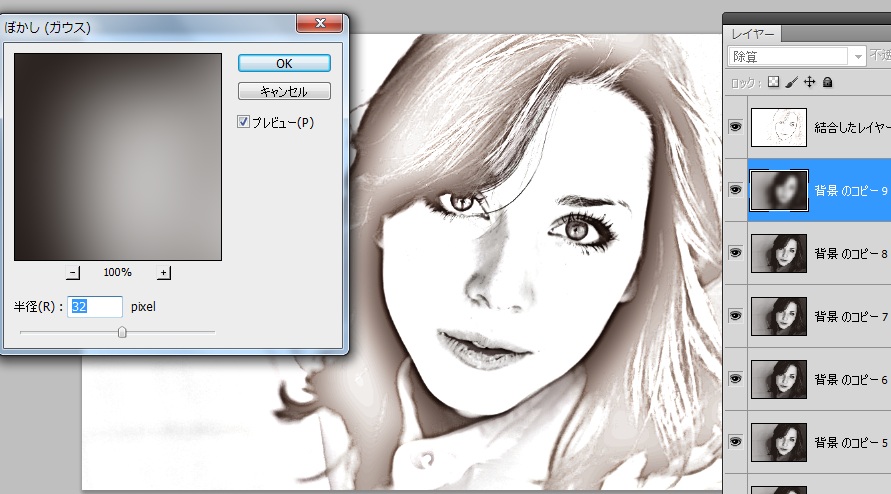Click the キャンセル button

click(x=284, y=91)
